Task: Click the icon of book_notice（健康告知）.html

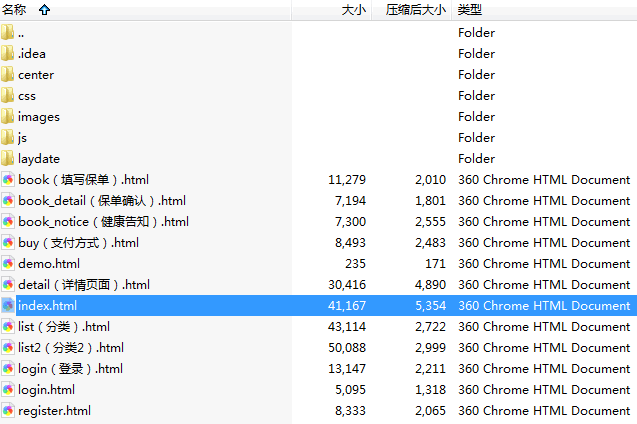Action: point(8,222)
